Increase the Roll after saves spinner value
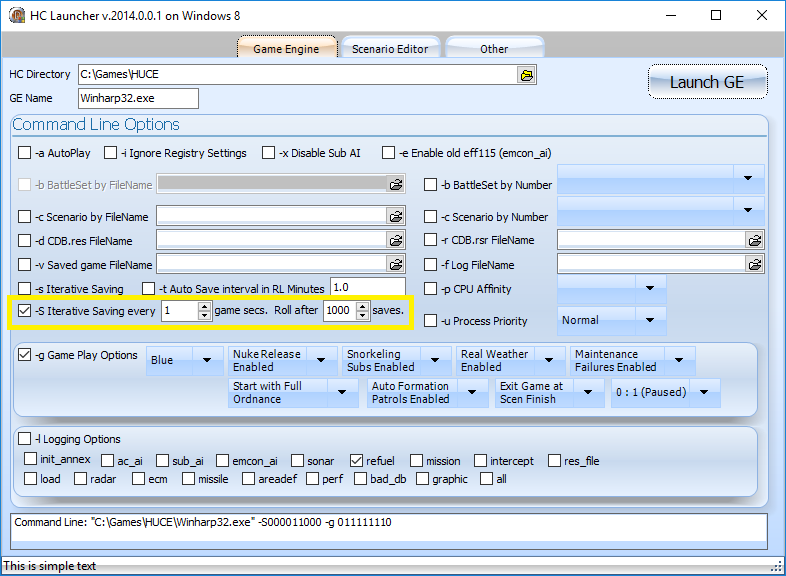Viewport: 786px width, 576px height. 362,306
